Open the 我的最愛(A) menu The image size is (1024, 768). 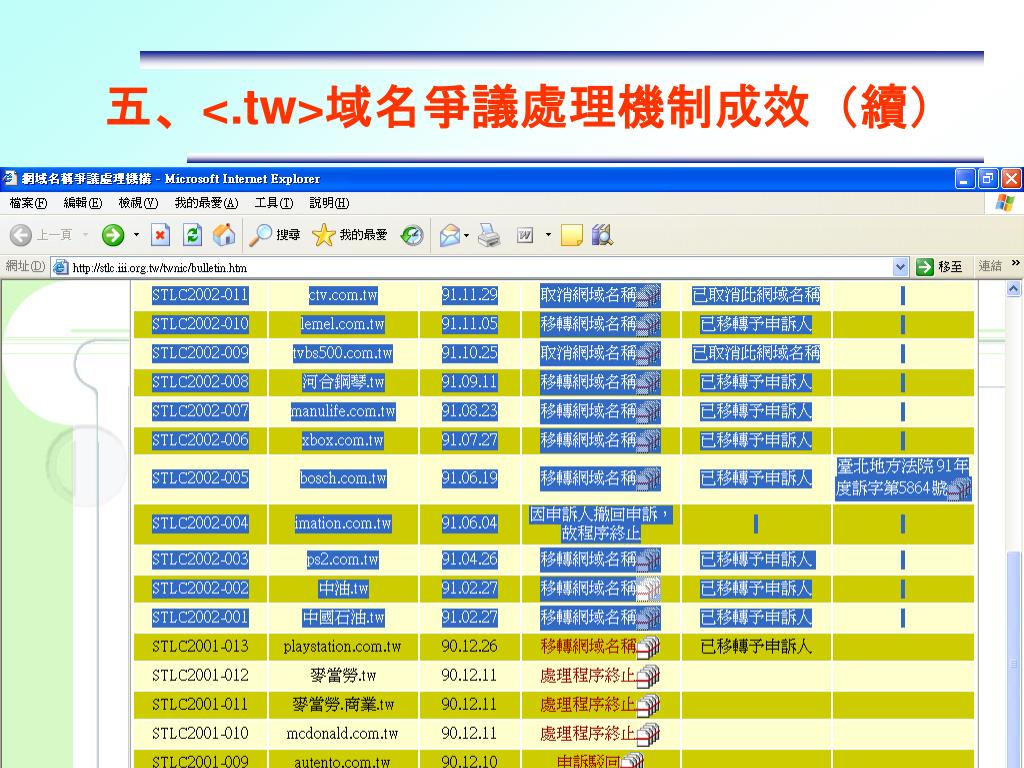point(206,203)
